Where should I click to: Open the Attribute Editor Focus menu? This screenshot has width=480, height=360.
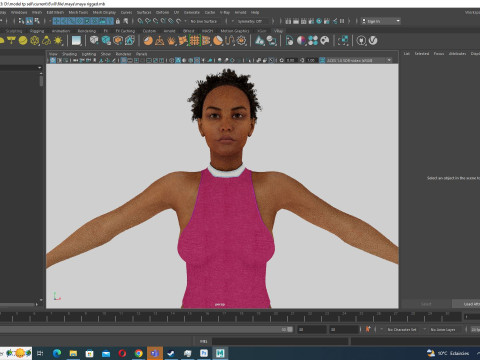[439, 54]
